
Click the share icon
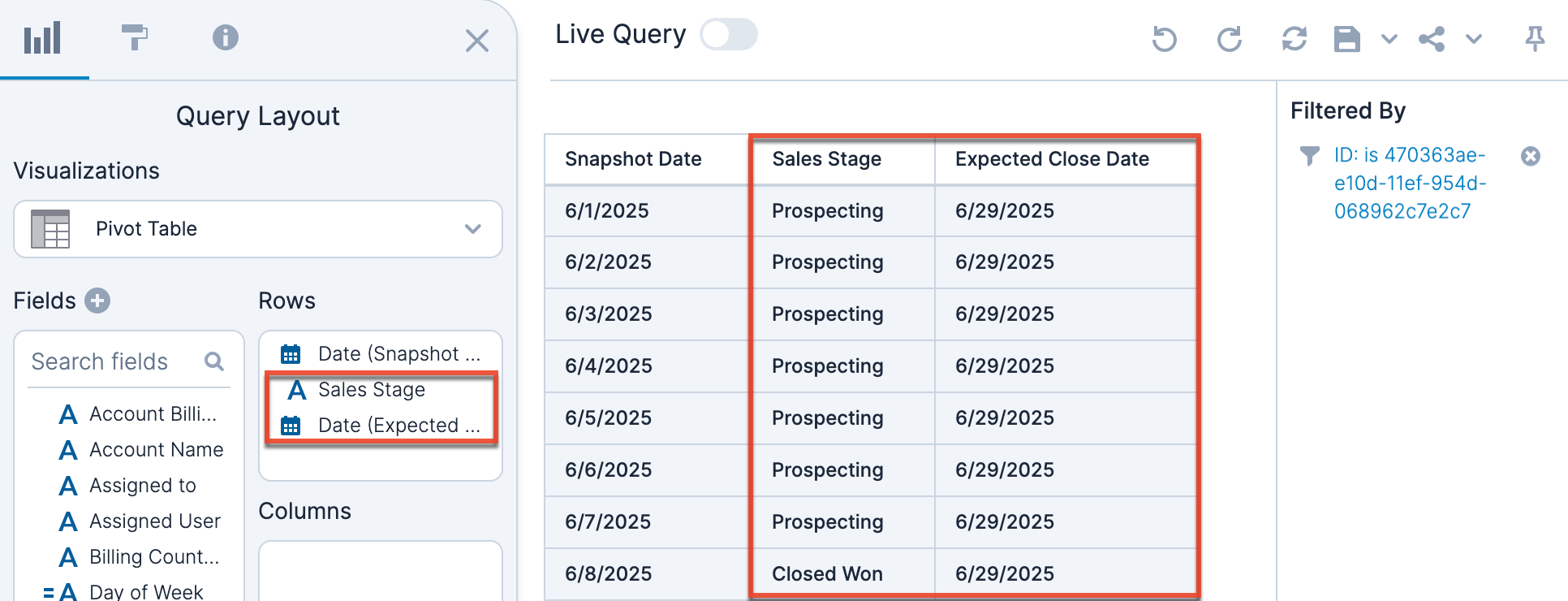tap(1432, 39)
